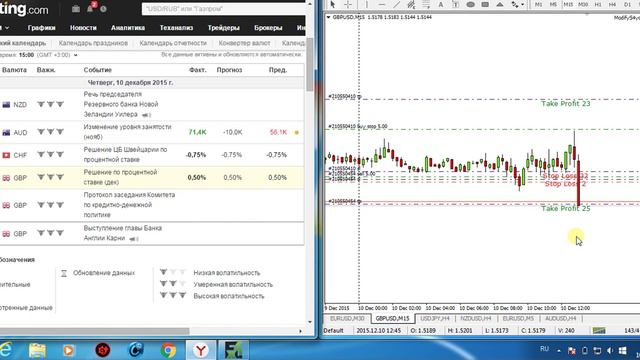Open File Explorer from the taskbar
Screen dimensions: 640x360
coord(37,350)
